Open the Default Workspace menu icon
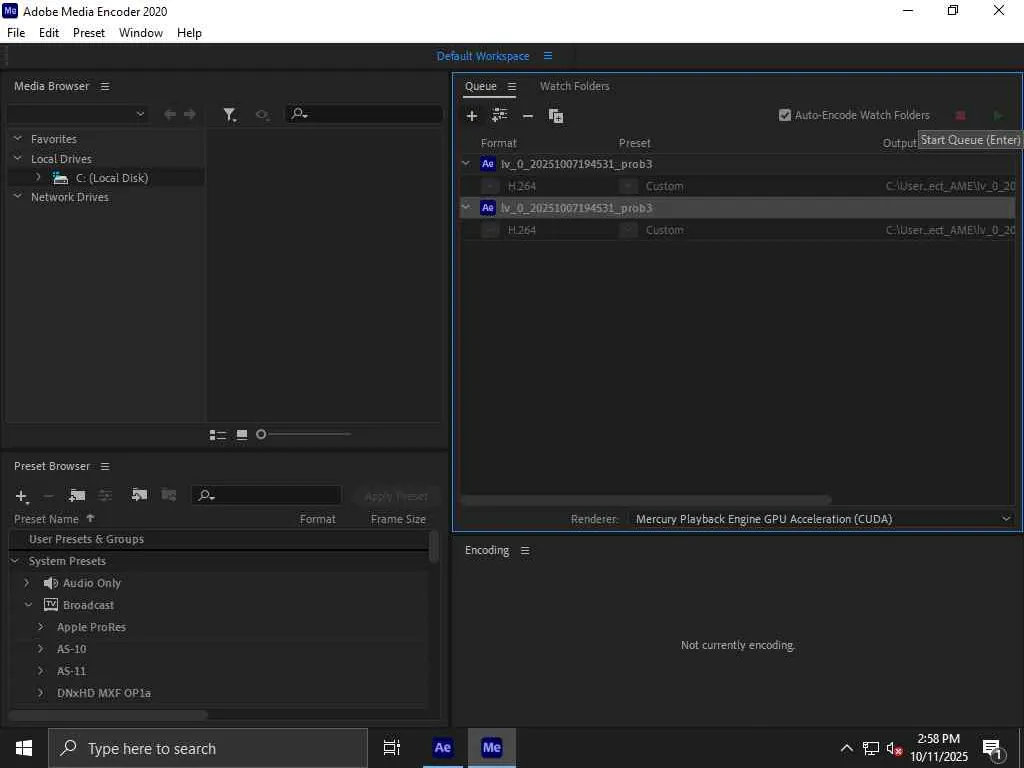Image resolution: width=1024 pixels, height=768 pixels. coord(548,56)
